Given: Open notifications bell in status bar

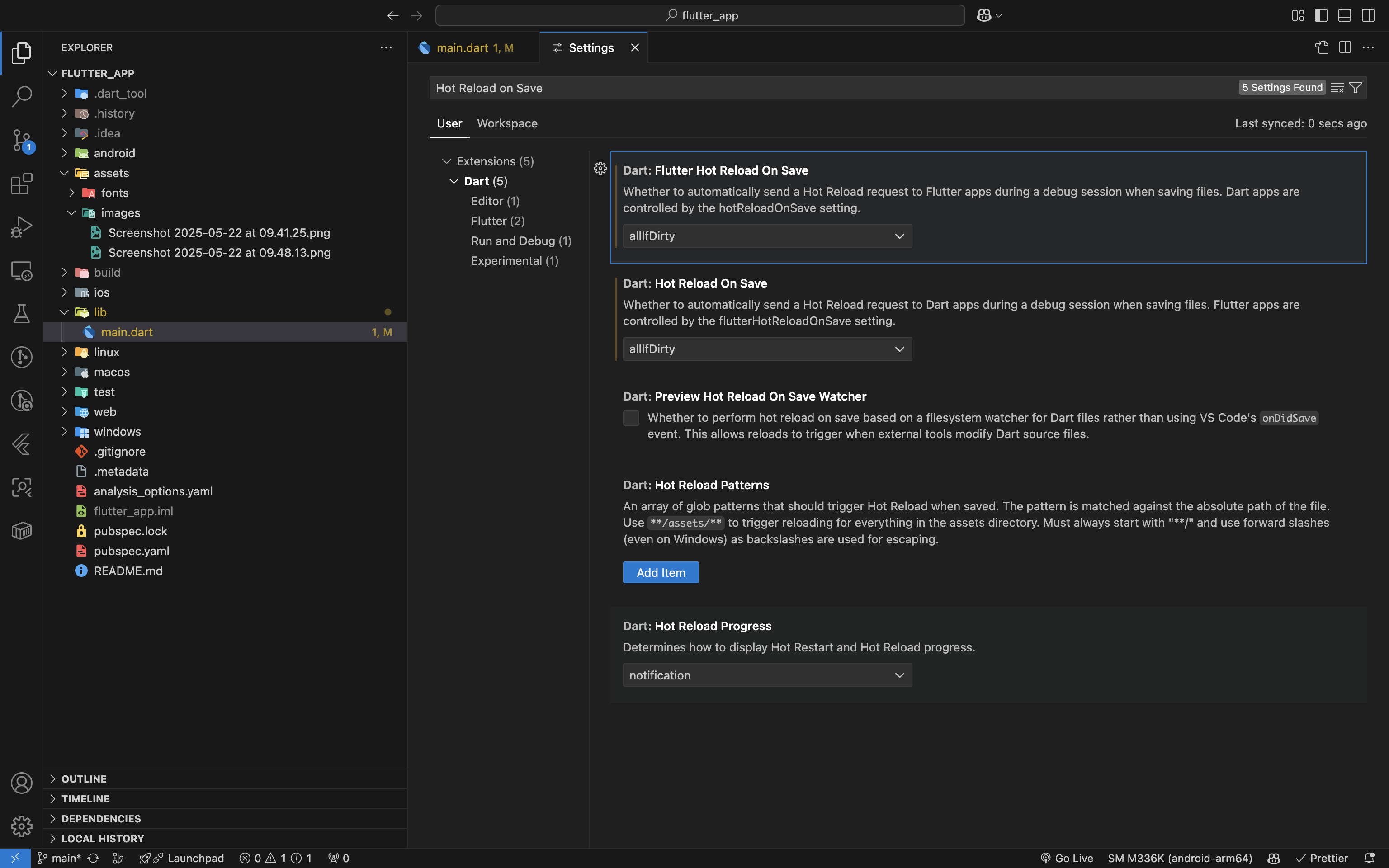Looking at the screenshot, I should pos(1369,858).
